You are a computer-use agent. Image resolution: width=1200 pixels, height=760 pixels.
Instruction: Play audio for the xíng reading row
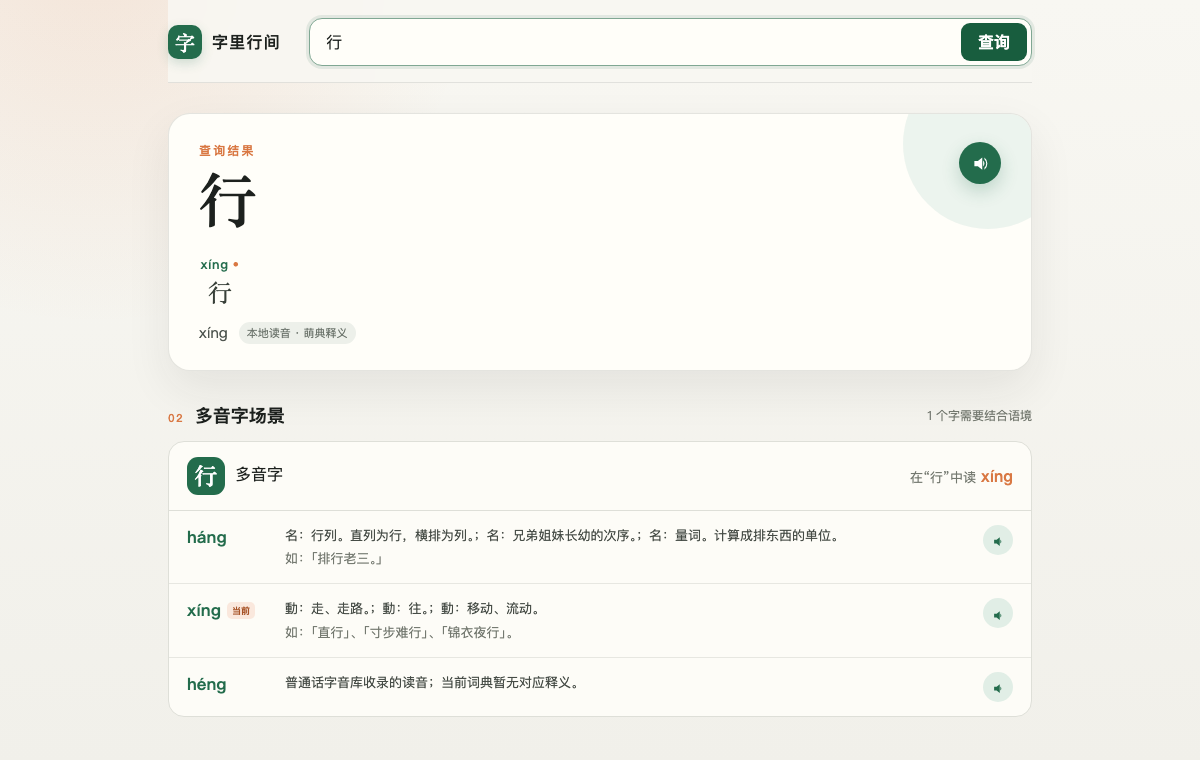coord(998,613)
